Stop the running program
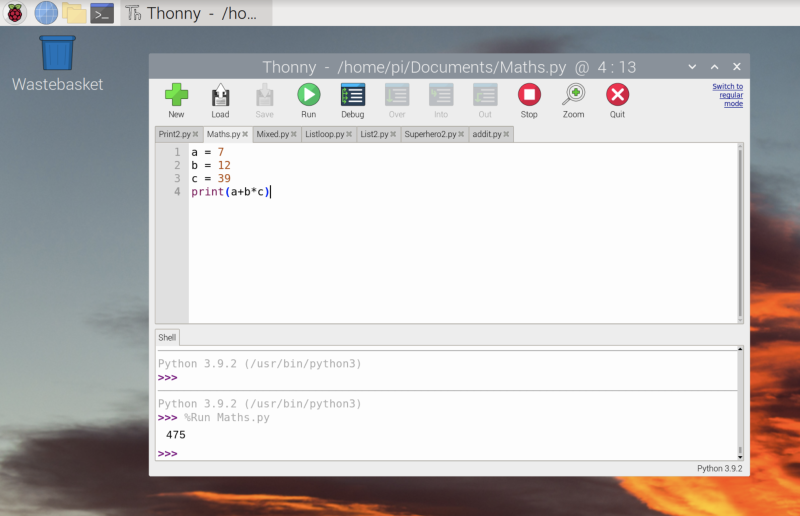Viewport: 800px width, 516px height. click(529, 95)
